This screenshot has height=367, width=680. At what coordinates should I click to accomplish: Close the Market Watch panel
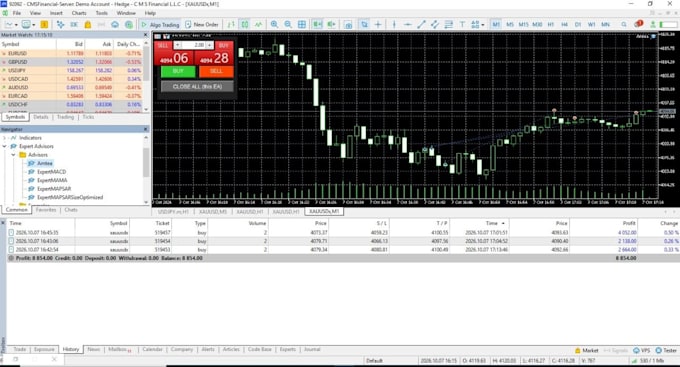pyautogui.click(x=146, y=35)
